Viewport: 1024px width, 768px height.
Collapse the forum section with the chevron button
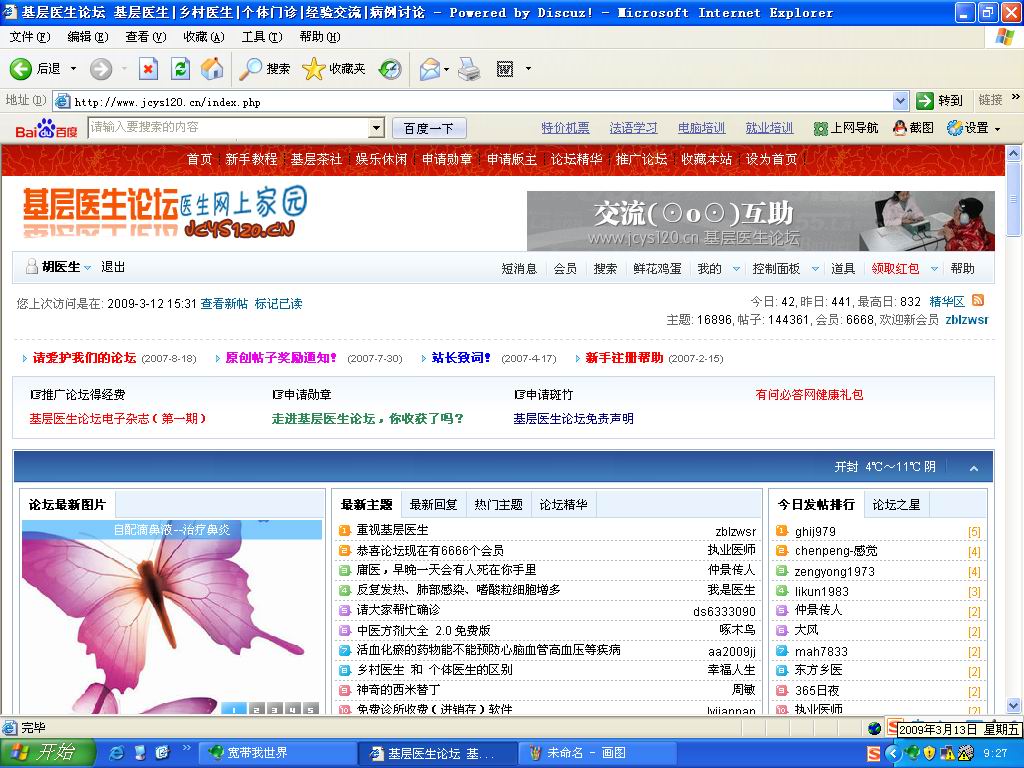click(974, 468)
